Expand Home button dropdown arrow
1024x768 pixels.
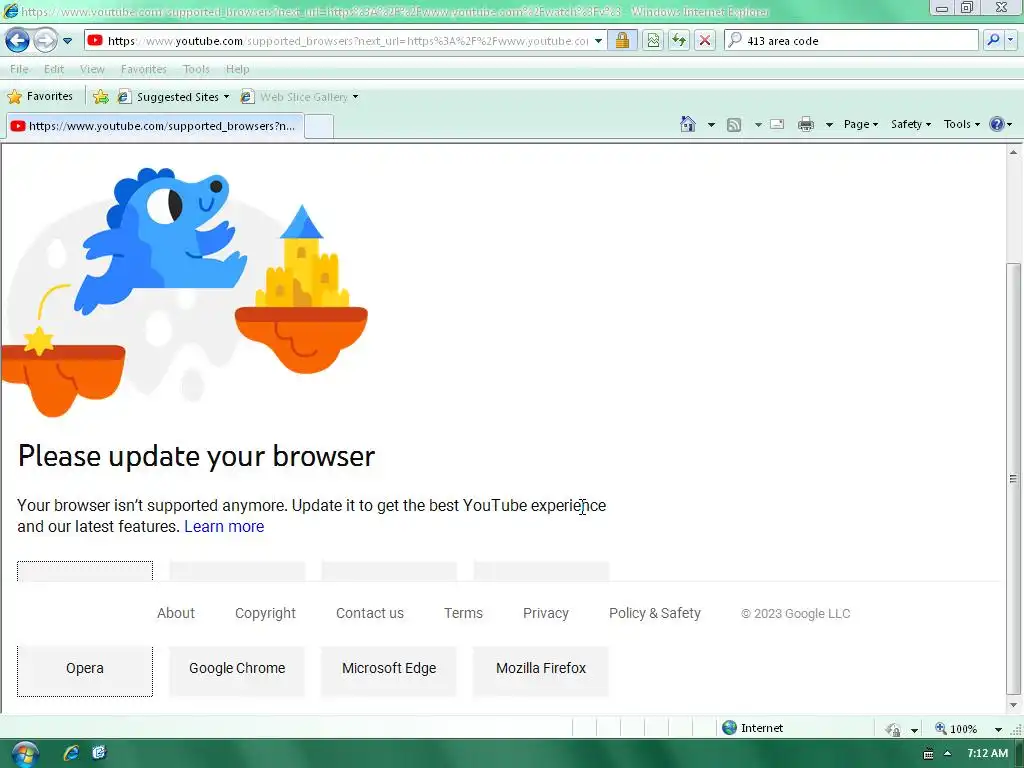[x=711, y=124]
